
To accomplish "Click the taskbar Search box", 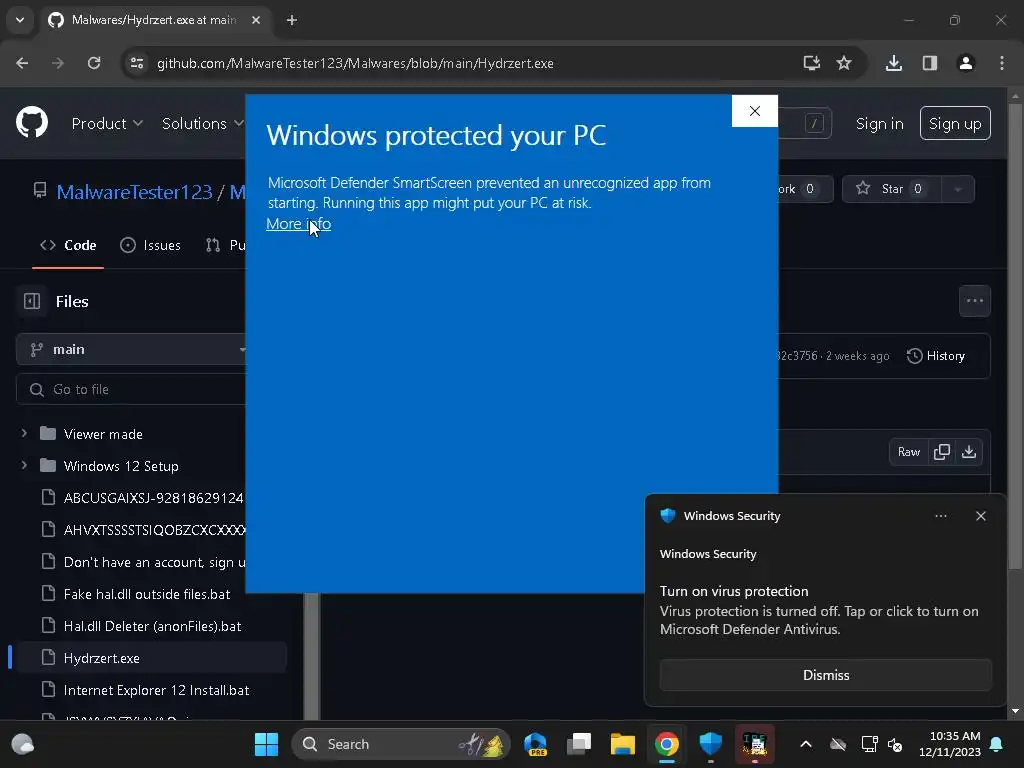I will click(400, 744).
